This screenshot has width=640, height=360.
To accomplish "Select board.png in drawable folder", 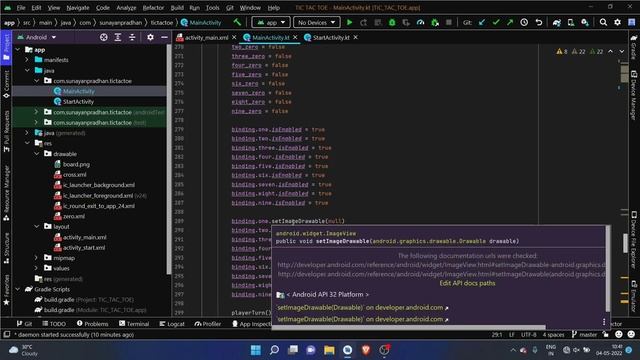I will tap(76, 164).
